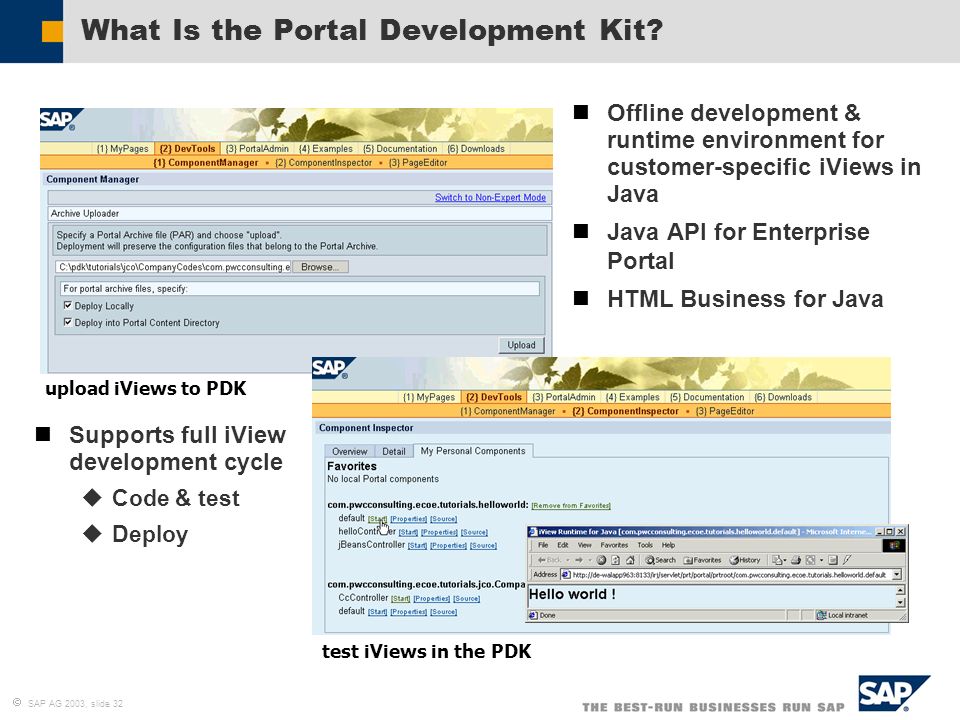
Task: Select (6) Downloads tab in Component Inspector portal
Action: [783, 397]
